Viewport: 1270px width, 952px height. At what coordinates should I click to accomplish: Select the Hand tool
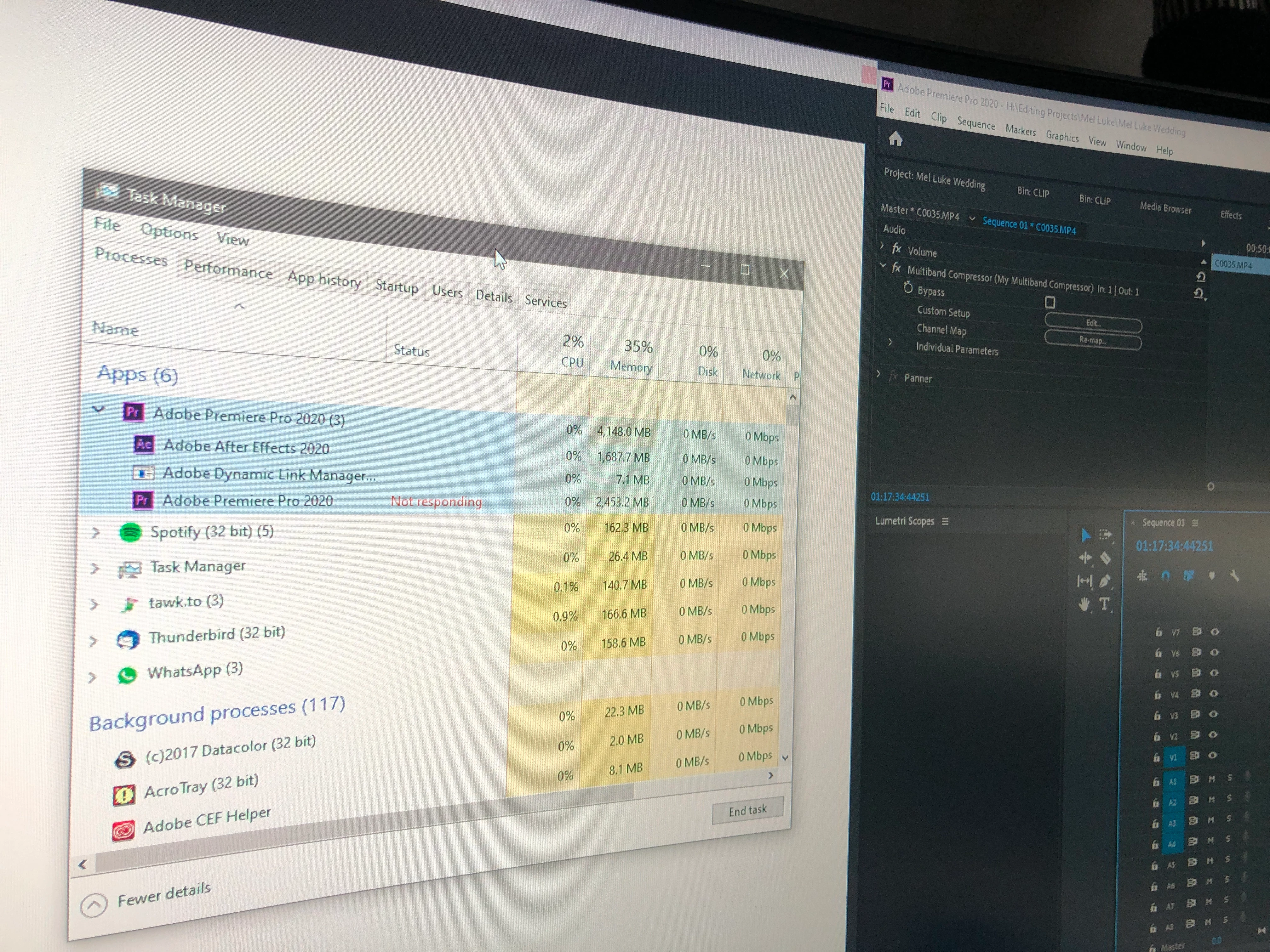[x=1084, y=604]
